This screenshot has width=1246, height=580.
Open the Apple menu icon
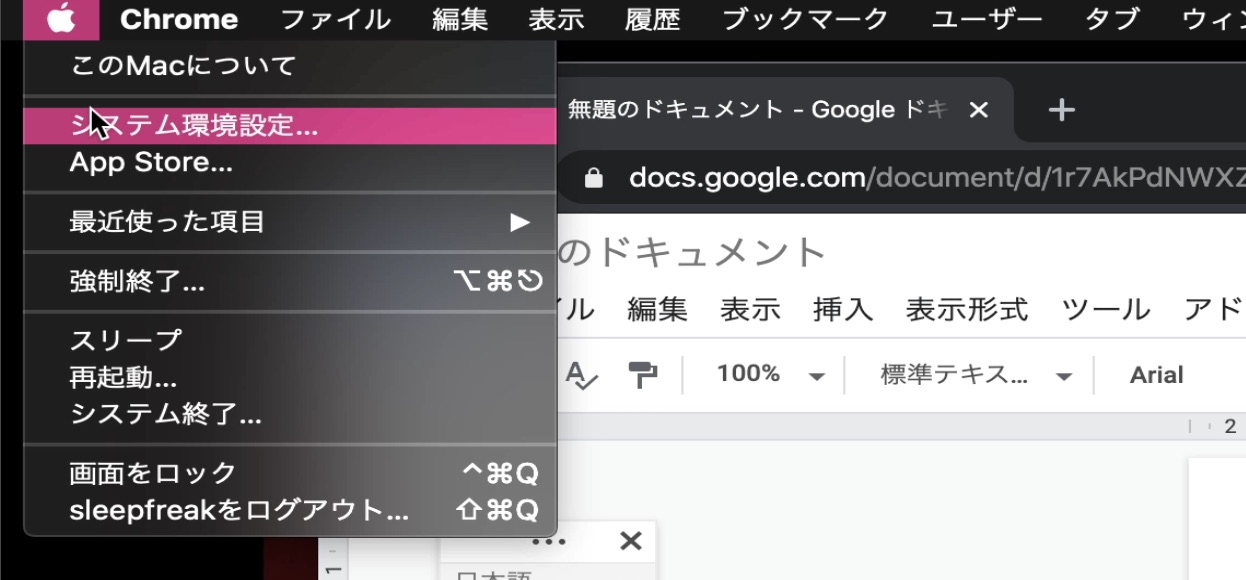coord(61,19)
